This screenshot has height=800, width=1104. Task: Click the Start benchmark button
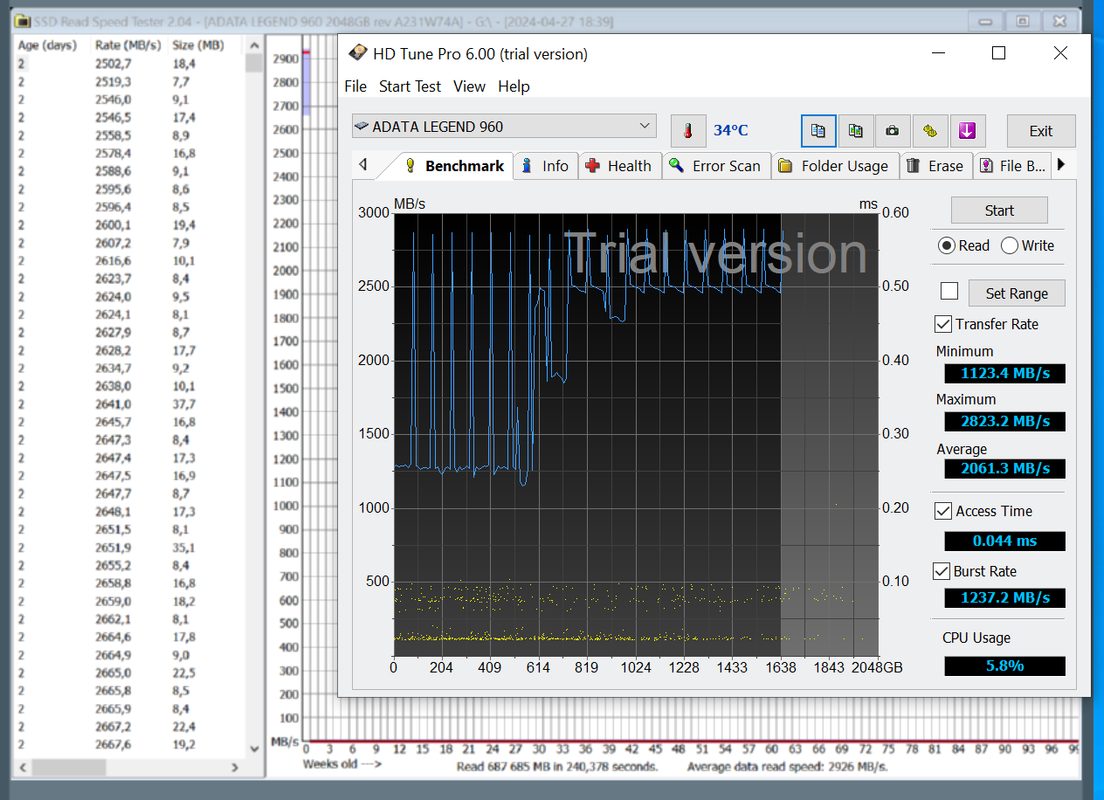998,210
